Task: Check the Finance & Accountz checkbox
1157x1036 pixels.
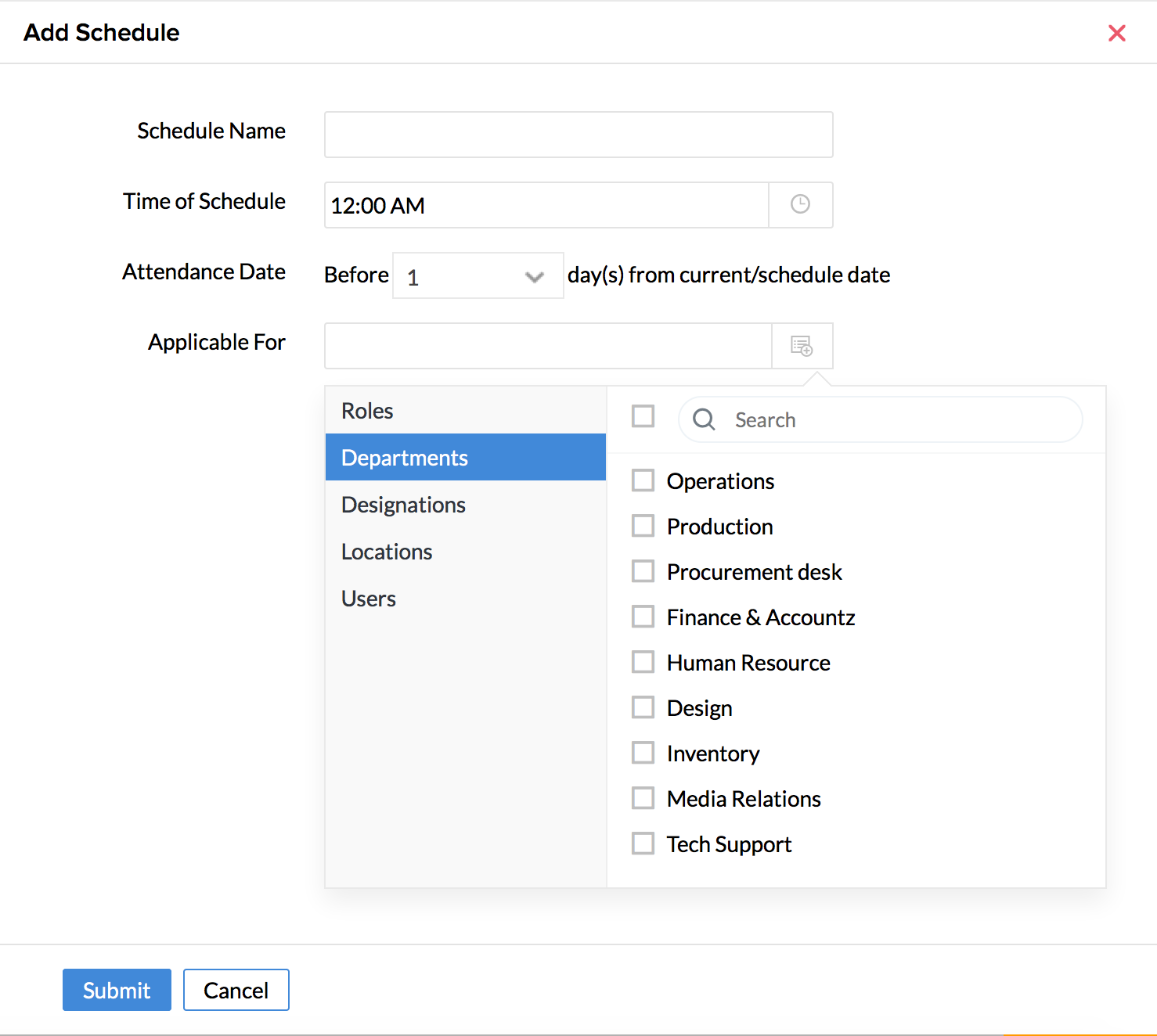Action: 643,617
